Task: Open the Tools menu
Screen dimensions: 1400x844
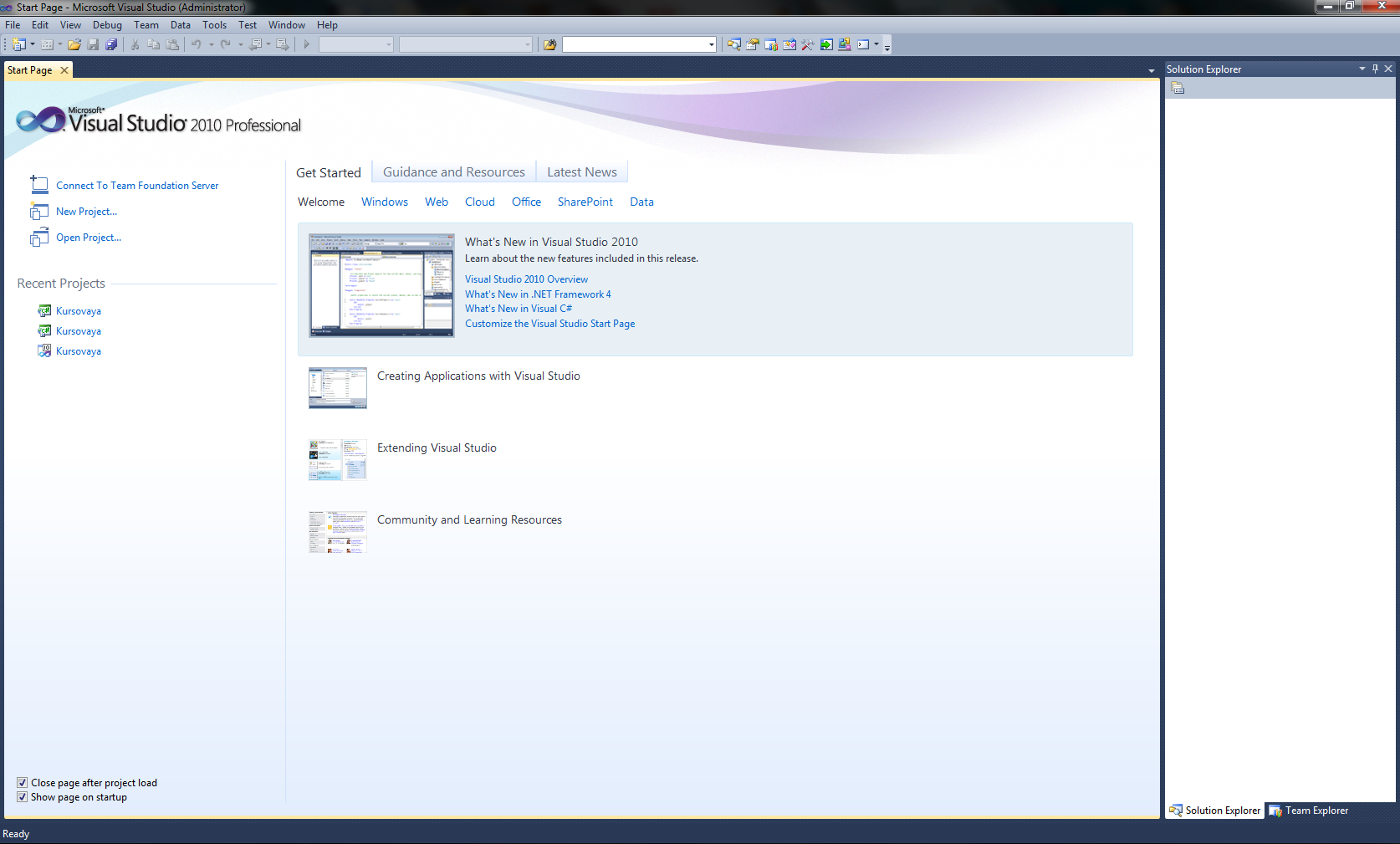Action: 215,25
